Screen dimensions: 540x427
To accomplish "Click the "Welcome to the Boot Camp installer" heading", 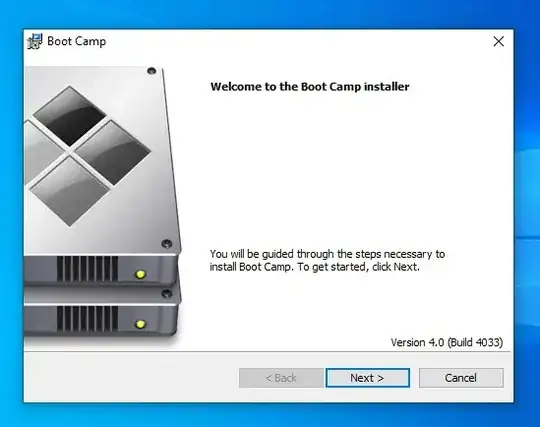I will click(x=310, y=86).
